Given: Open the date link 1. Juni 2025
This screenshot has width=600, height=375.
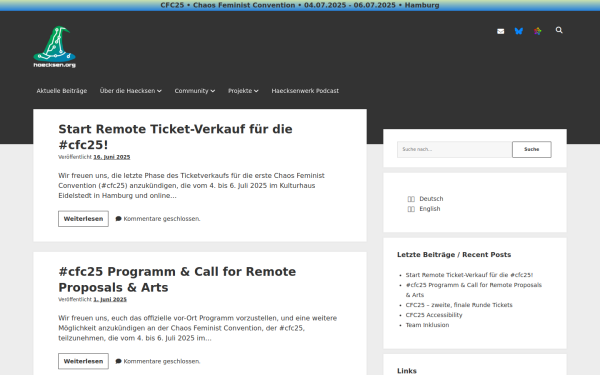Looking at the screenshot, I should (x=110, y=299).
